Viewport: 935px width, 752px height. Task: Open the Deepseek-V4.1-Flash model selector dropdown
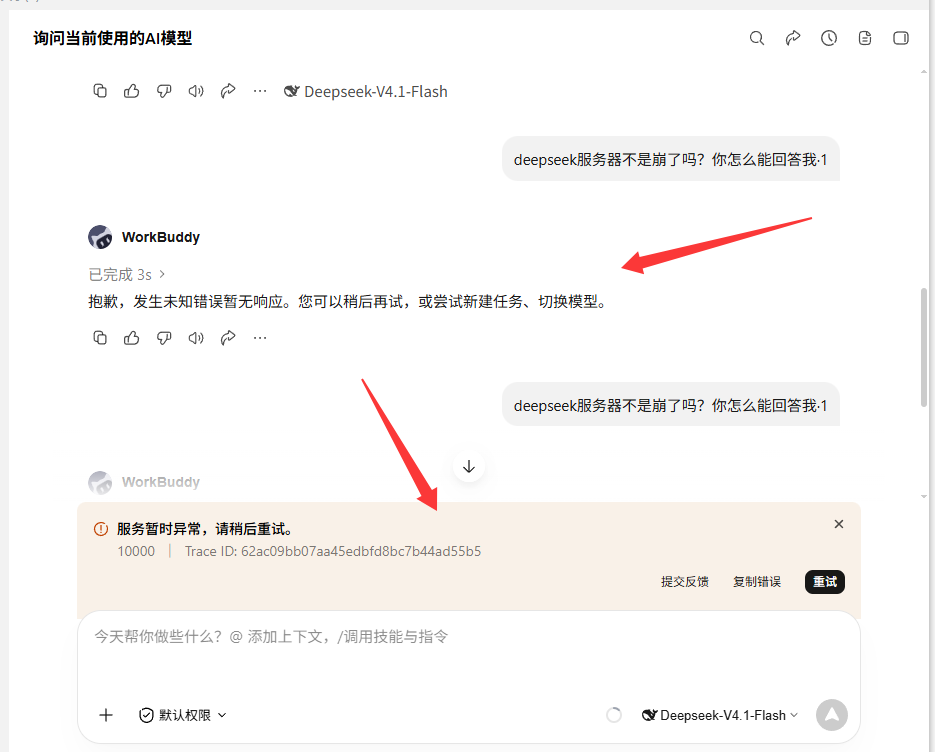pyautogui.click(x=720, y=715)
